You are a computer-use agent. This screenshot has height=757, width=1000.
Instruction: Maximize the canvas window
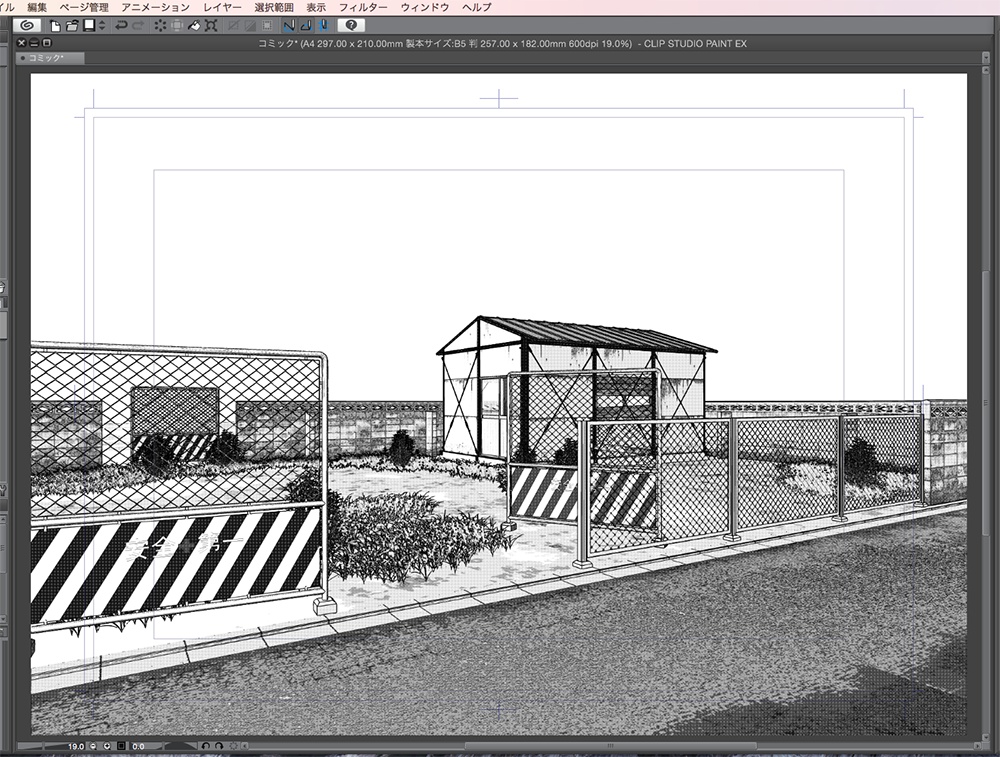(47, 43)
